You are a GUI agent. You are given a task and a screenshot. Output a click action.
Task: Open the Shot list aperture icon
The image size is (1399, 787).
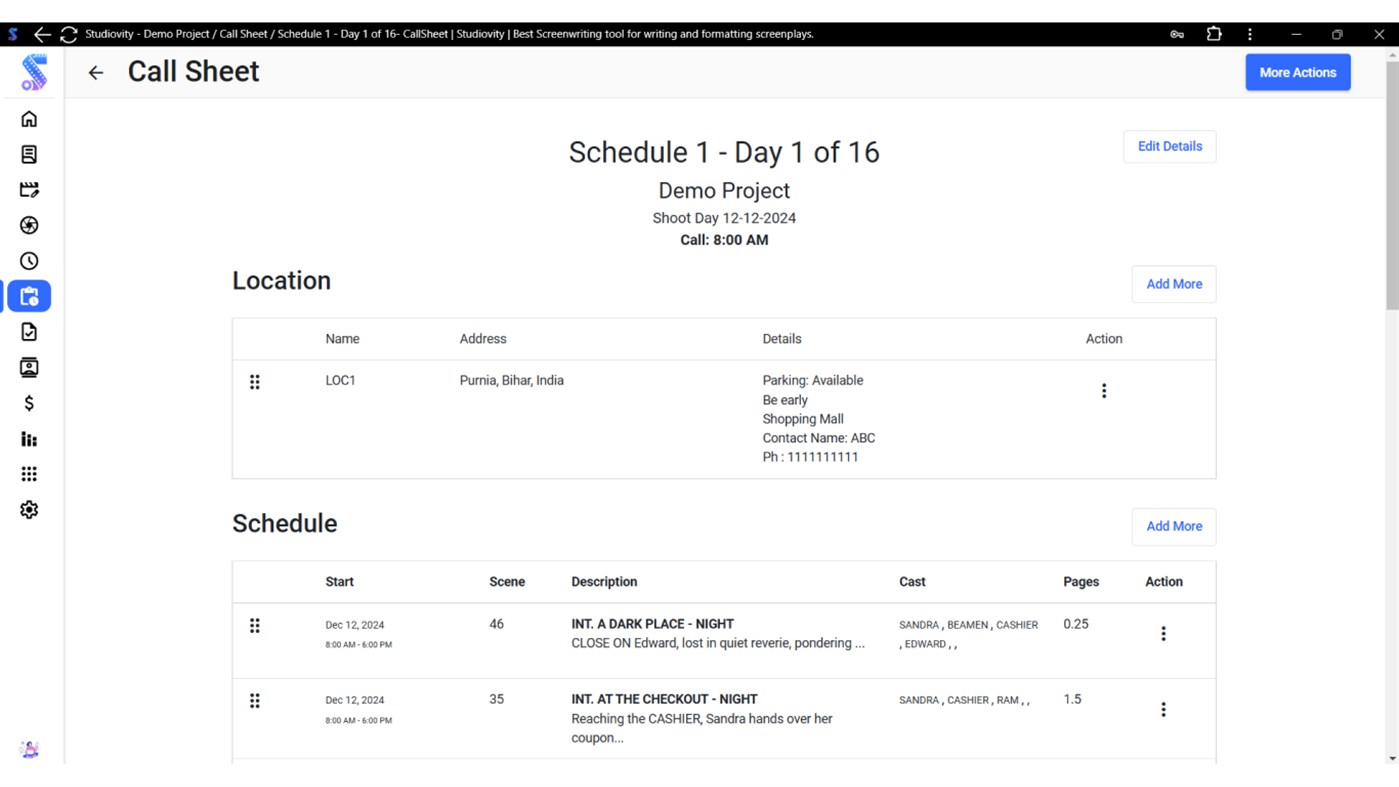coord(29,225)
